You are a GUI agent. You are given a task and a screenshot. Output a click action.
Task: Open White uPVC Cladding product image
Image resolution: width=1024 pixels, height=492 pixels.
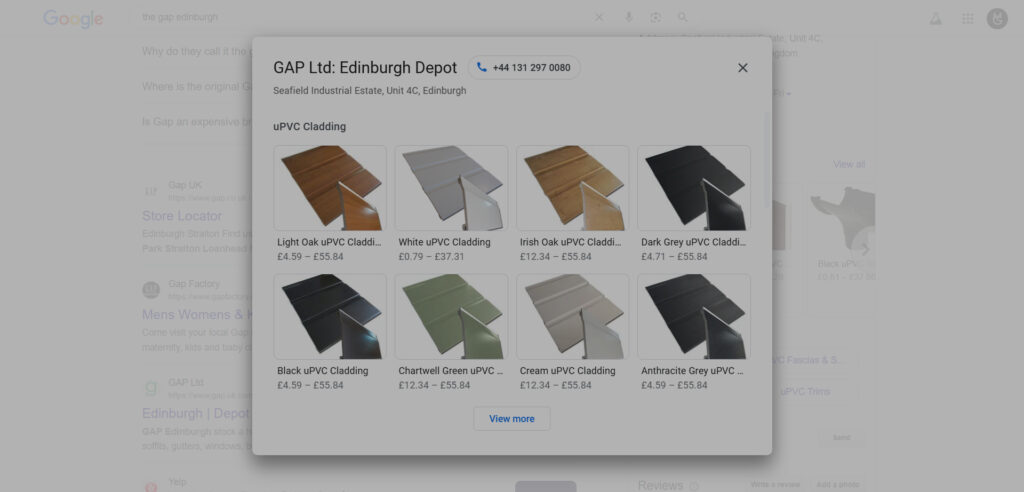pos(451,188)
